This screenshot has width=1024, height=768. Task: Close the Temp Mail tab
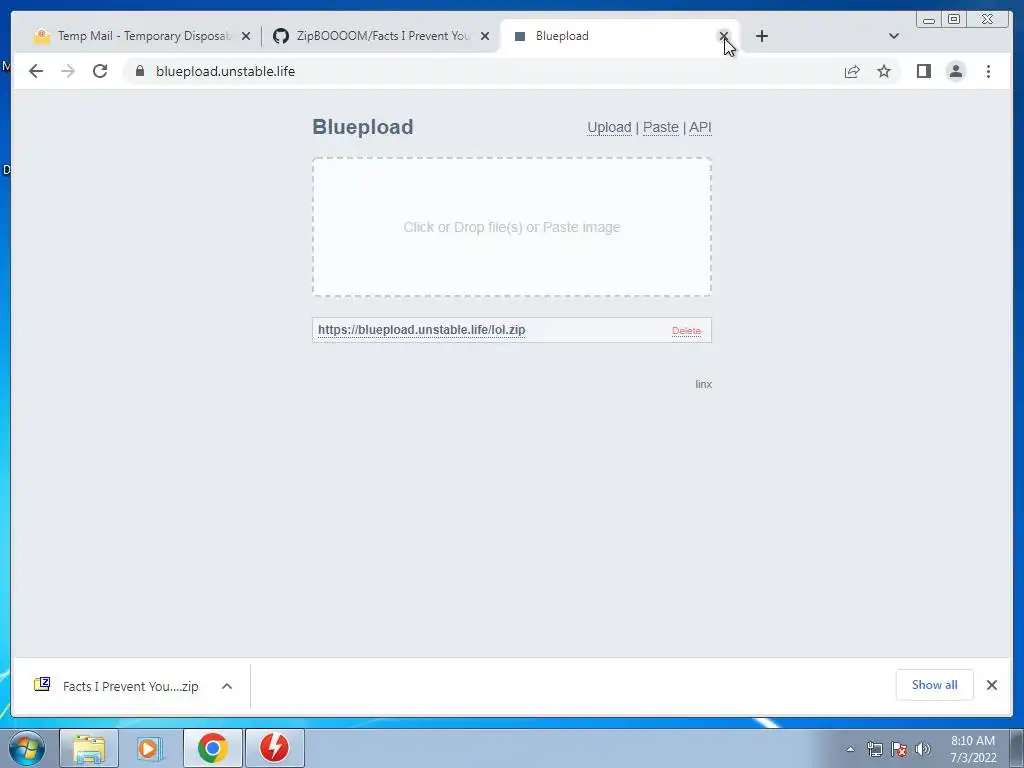click(246, 36)
